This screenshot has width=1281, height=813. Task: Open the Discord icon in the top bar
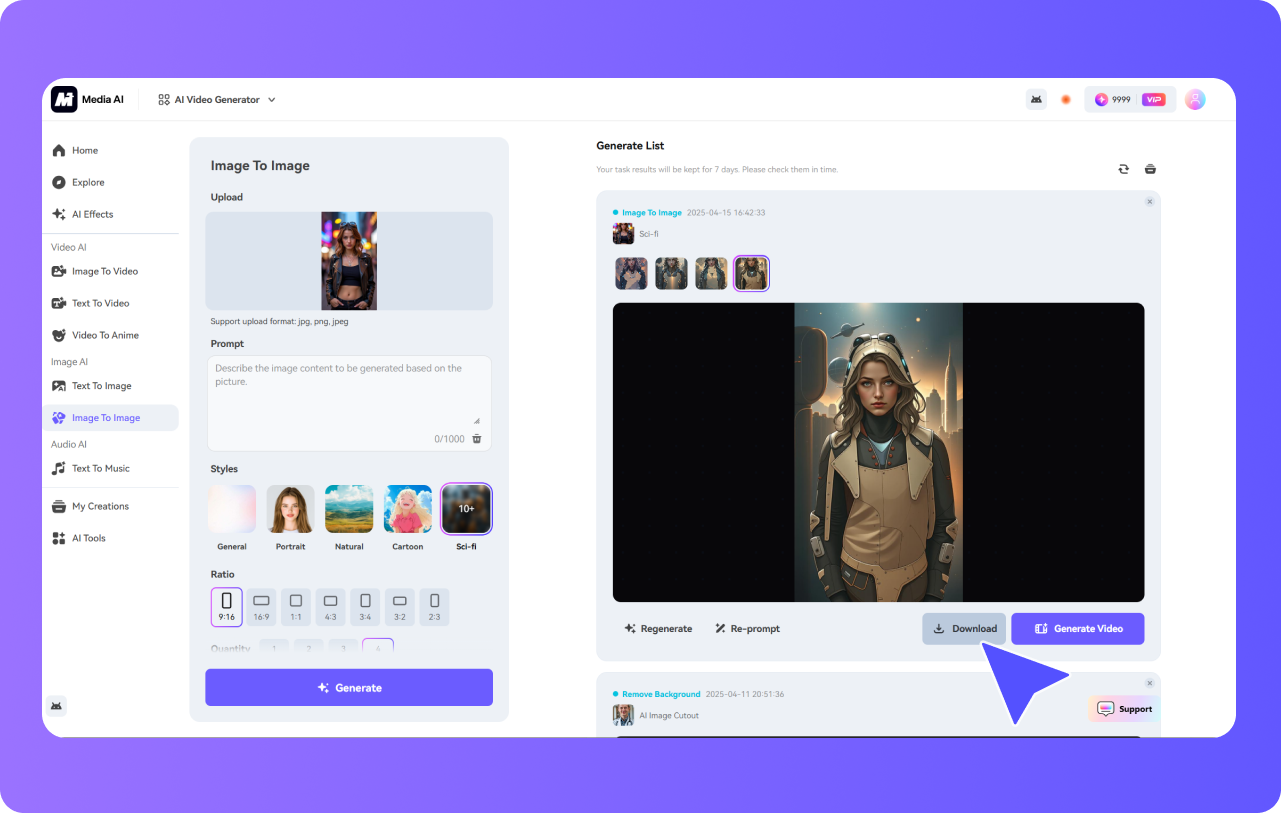[x=1037, y=99]
